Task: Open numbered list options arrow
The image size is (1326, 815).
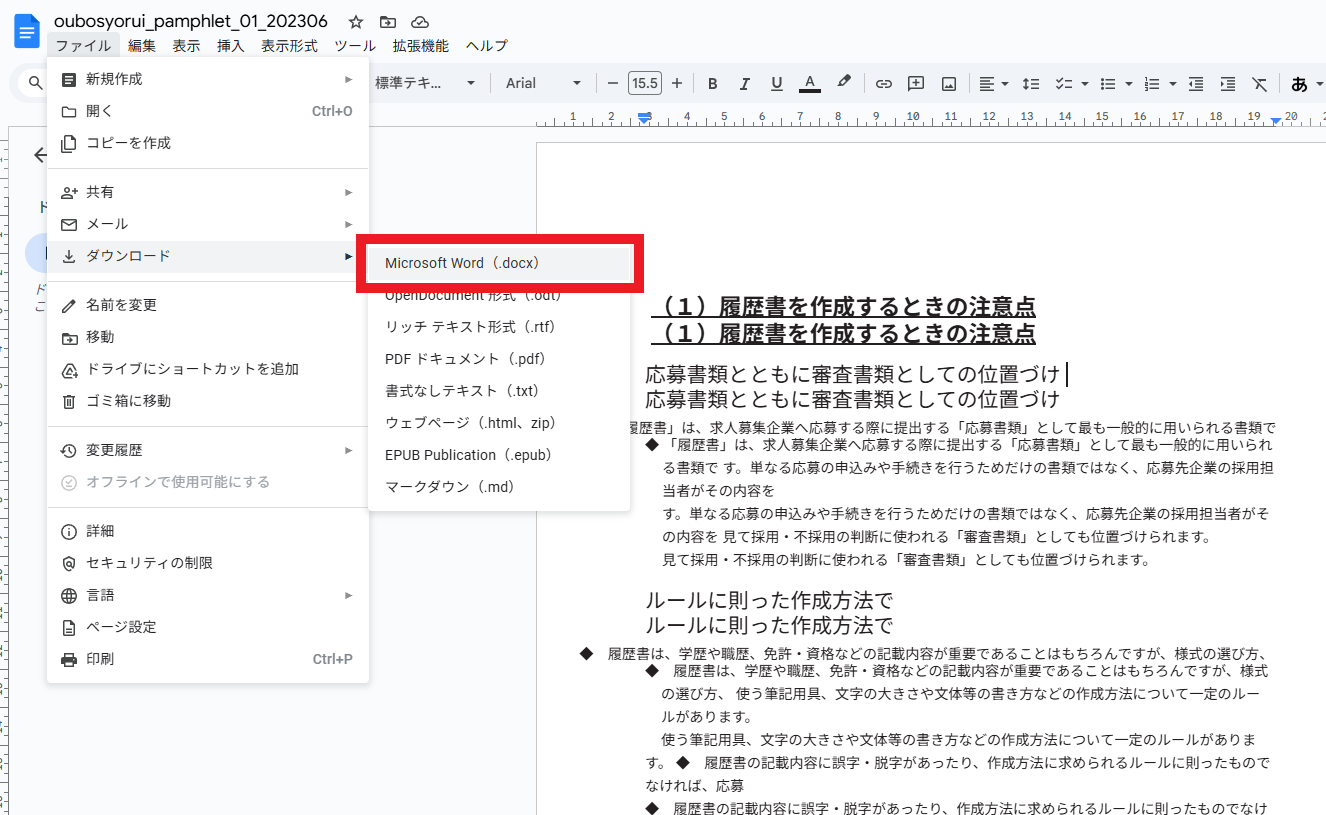Action: (x=1172, y=83)
